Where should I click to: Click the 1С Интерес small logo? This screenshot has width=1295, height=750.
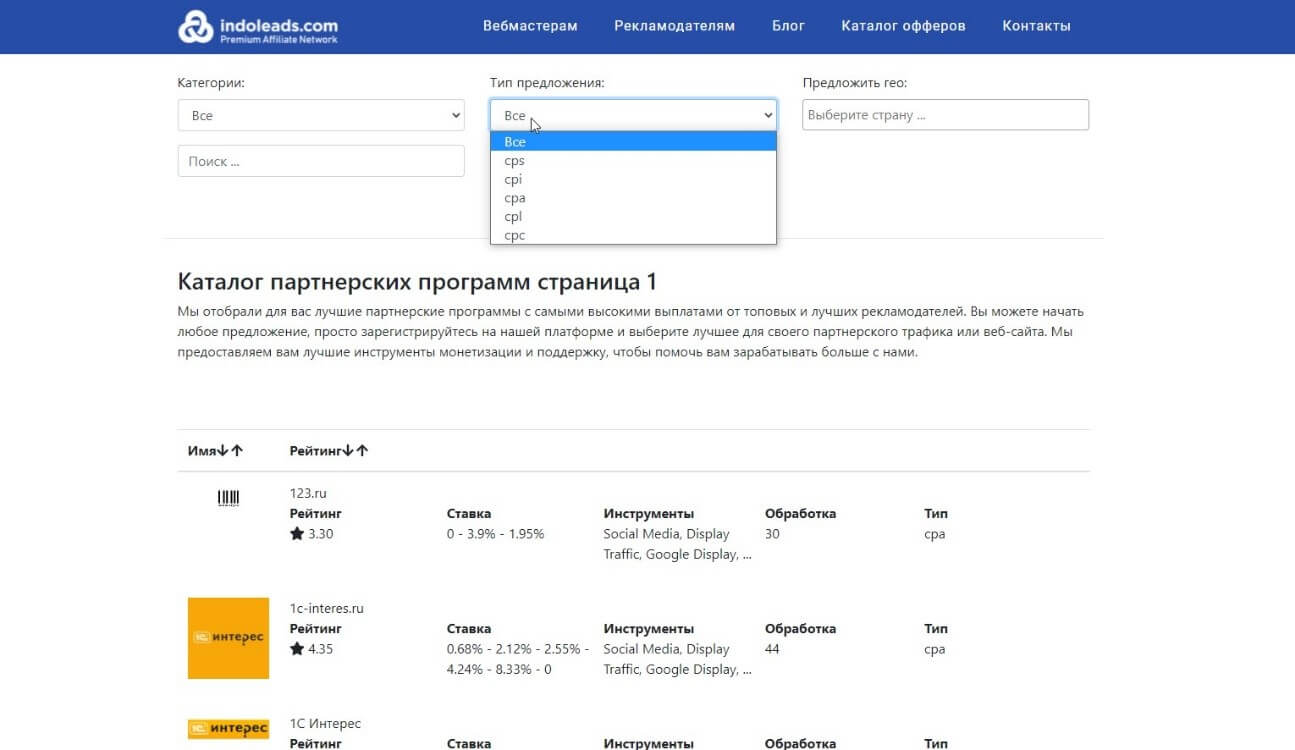(228, 728)
